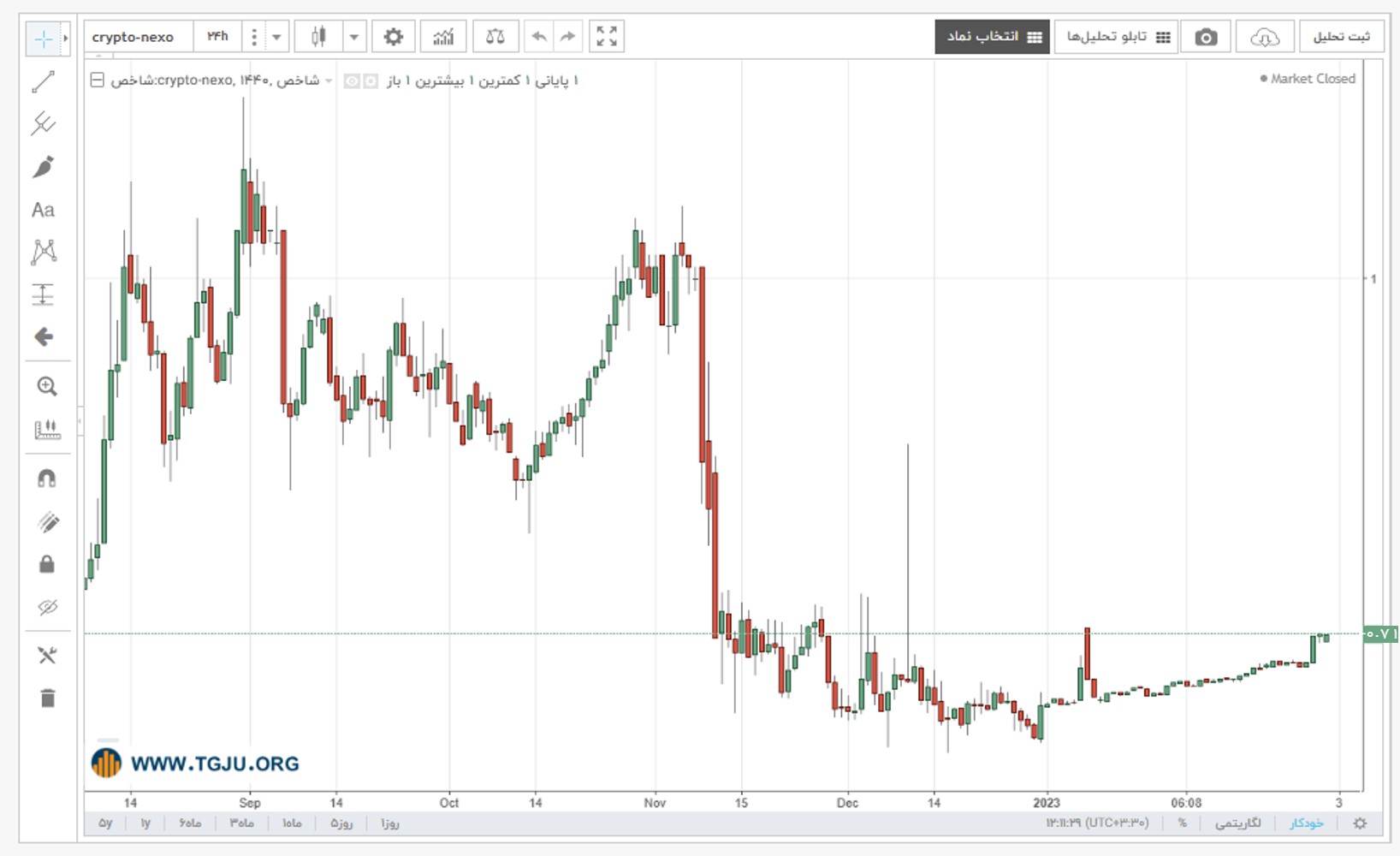Open the indicators icon in toolbar
Screen dimensions: 1400x856
click(444, 37)
